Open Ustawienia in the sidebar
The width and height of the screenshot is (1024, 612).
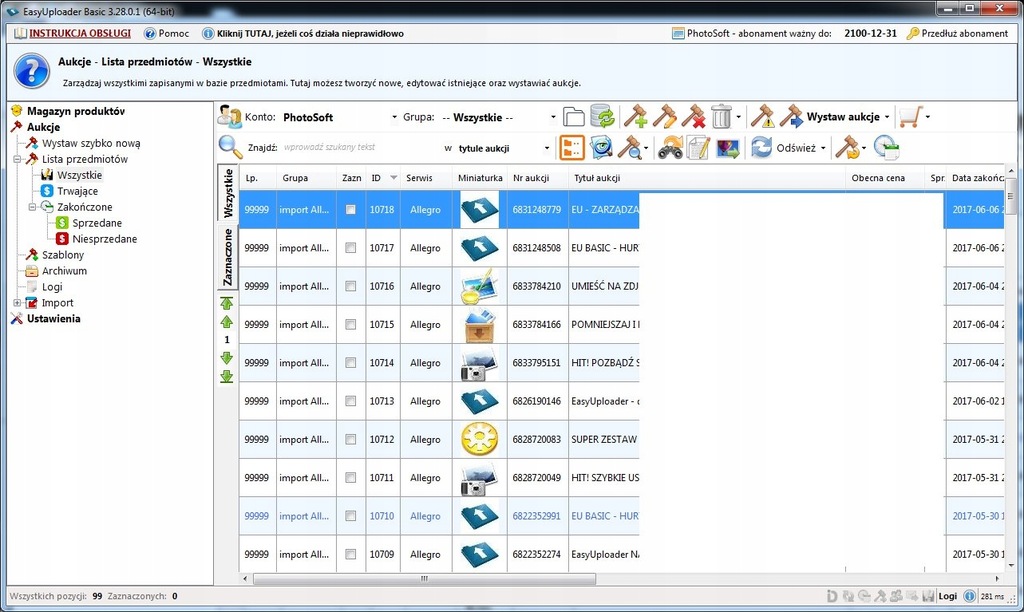click(53, 319)
